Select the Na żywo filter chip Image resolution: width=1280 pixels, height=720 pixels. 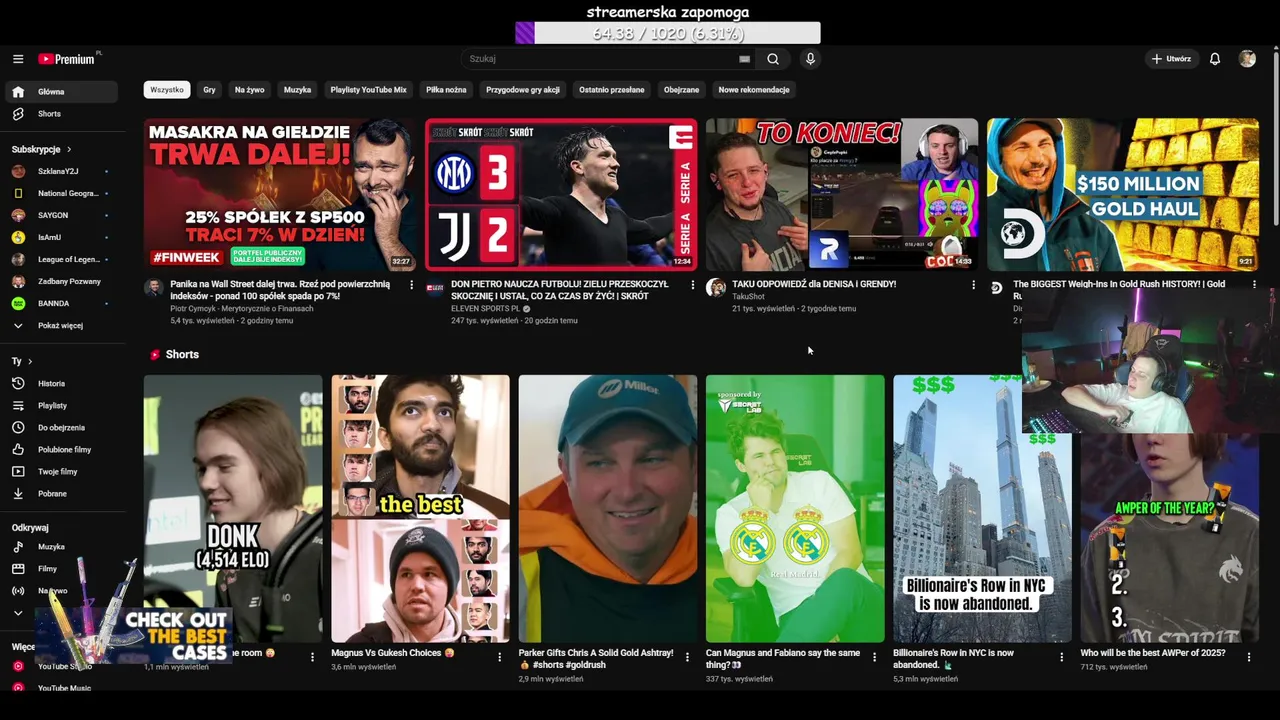250,90
